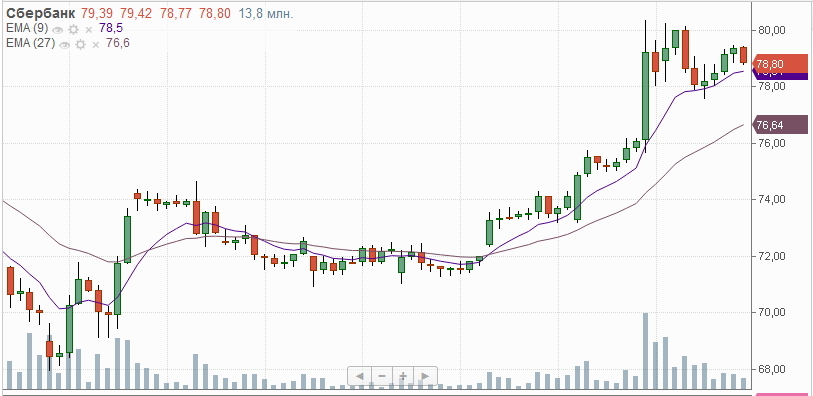Click the large green breakout candle near 78
The width and height of the screenshot is (813, 396).
coord(646,96)
